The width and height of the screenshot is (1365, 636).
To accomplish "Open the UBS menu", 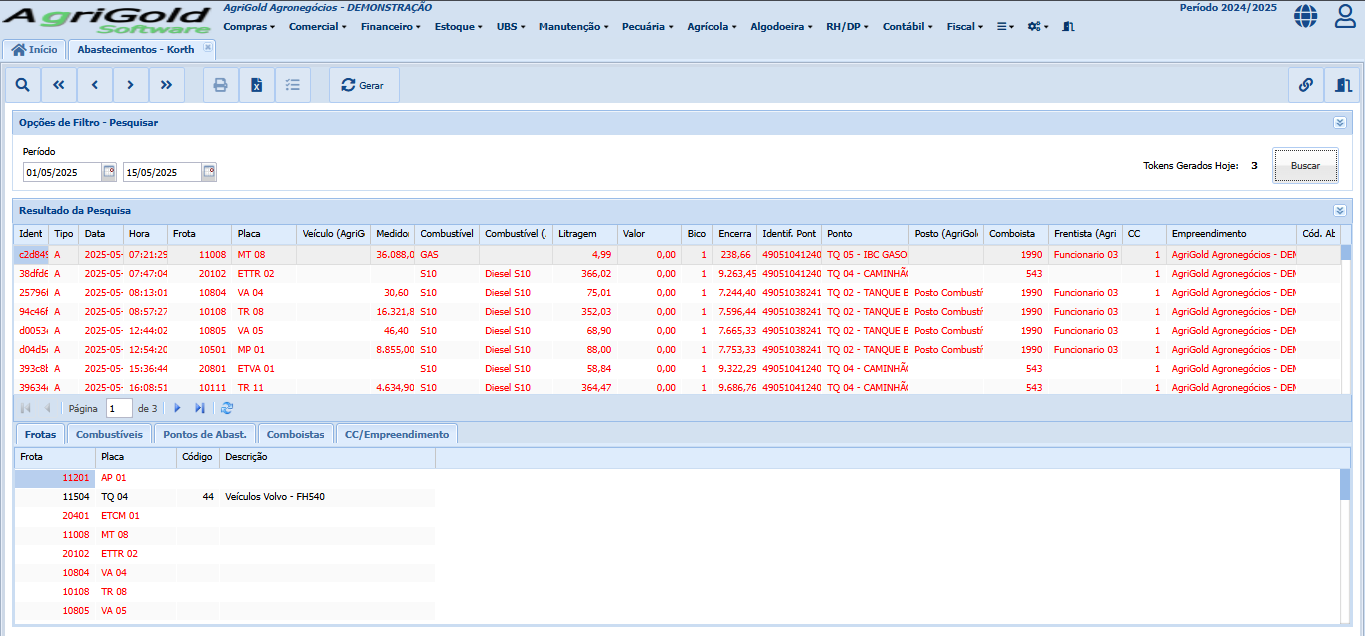I will 511,27.
